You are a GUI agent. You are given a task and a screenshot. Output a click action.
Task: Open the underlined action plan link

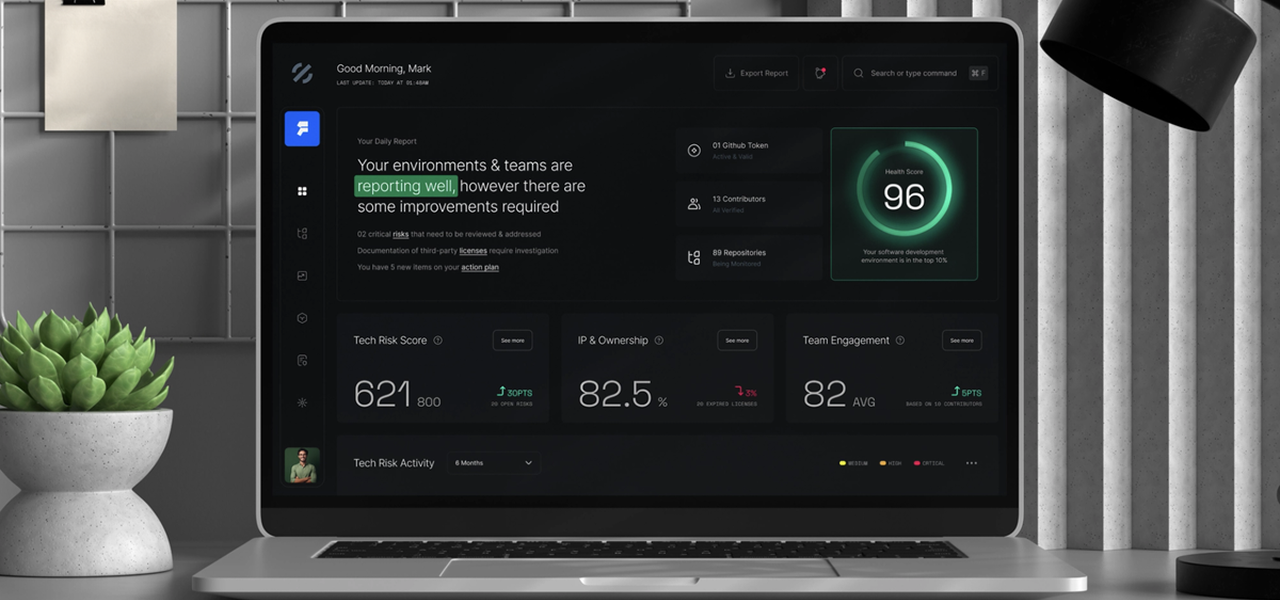click(x=480, y=268)
